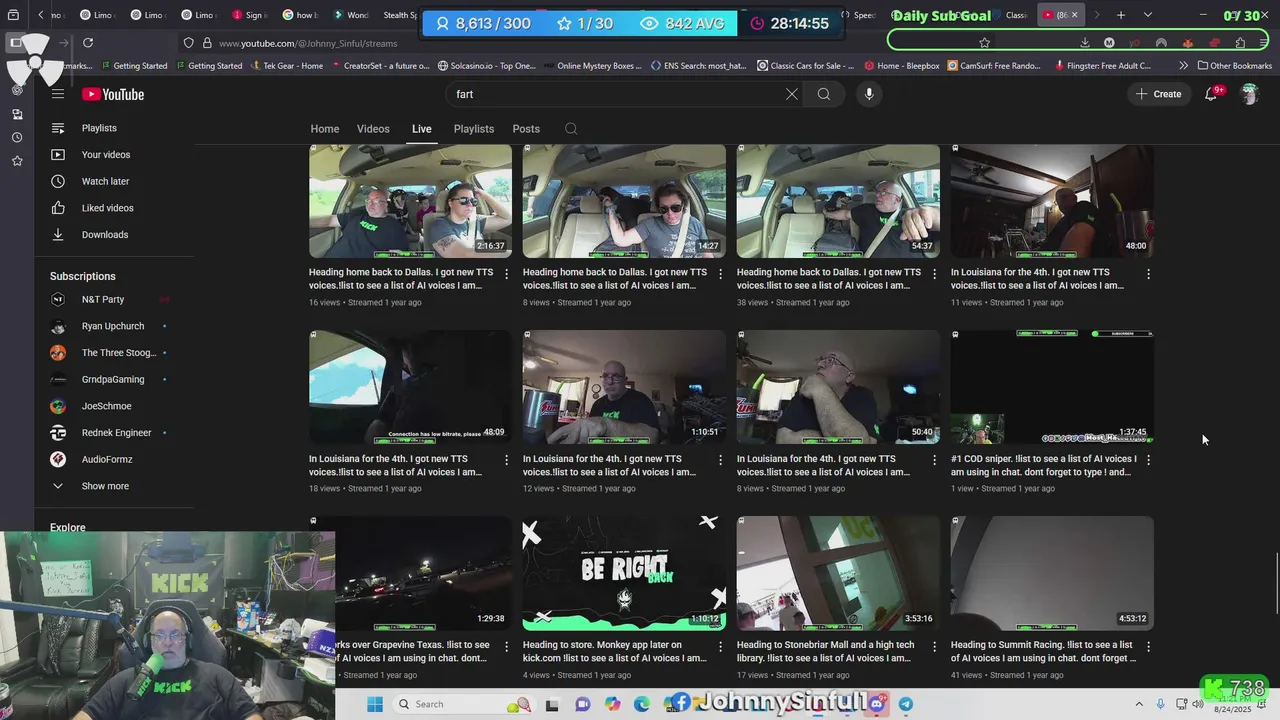This screenshot has height=720, width=1280.
Task: Open options menu for Monkey app video
Action: tap(720, 647)
